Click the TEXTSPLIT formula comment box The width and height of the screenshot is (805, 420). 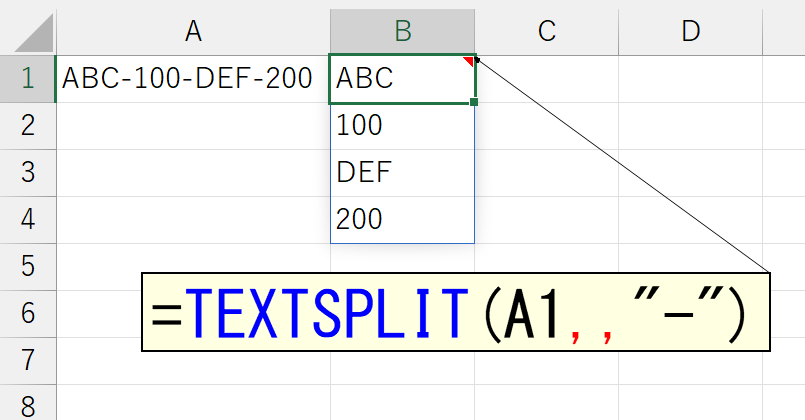pyautogui.click(x=456, y=312)
